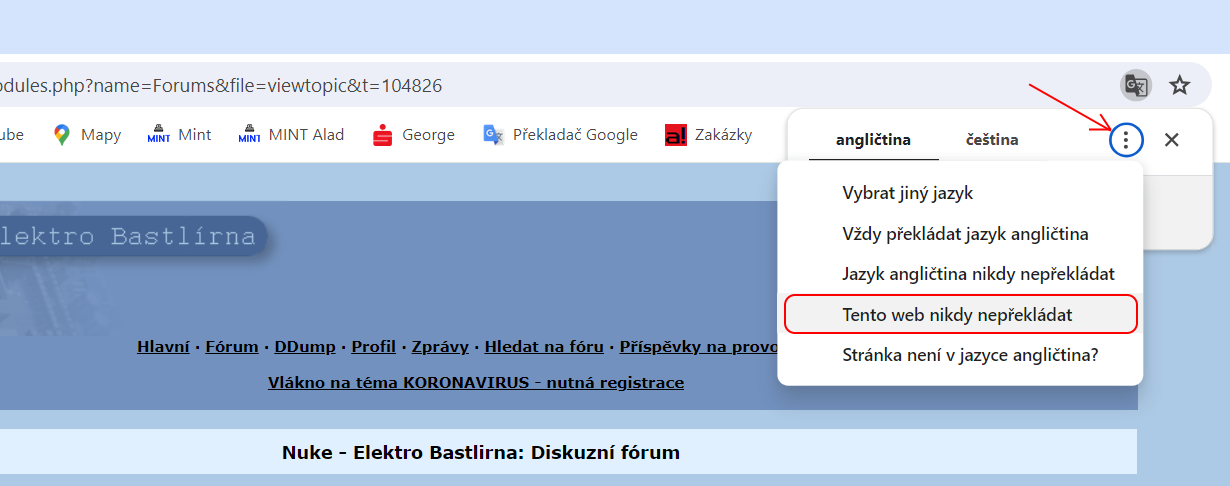Close the translate popup with X

[x=1172, y=140]
